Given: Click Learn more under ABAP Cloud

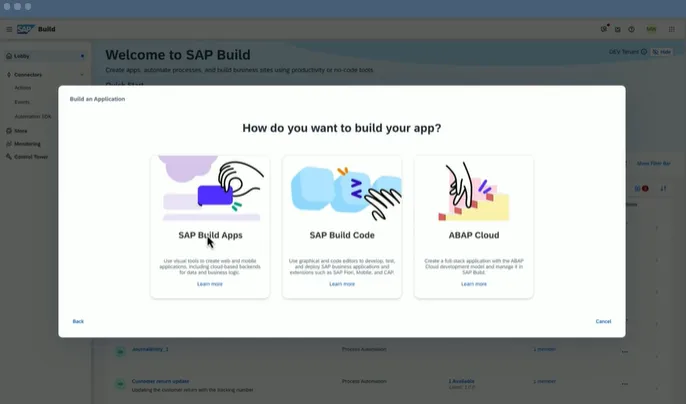Looking at the screenshot, I should point(474,284).
